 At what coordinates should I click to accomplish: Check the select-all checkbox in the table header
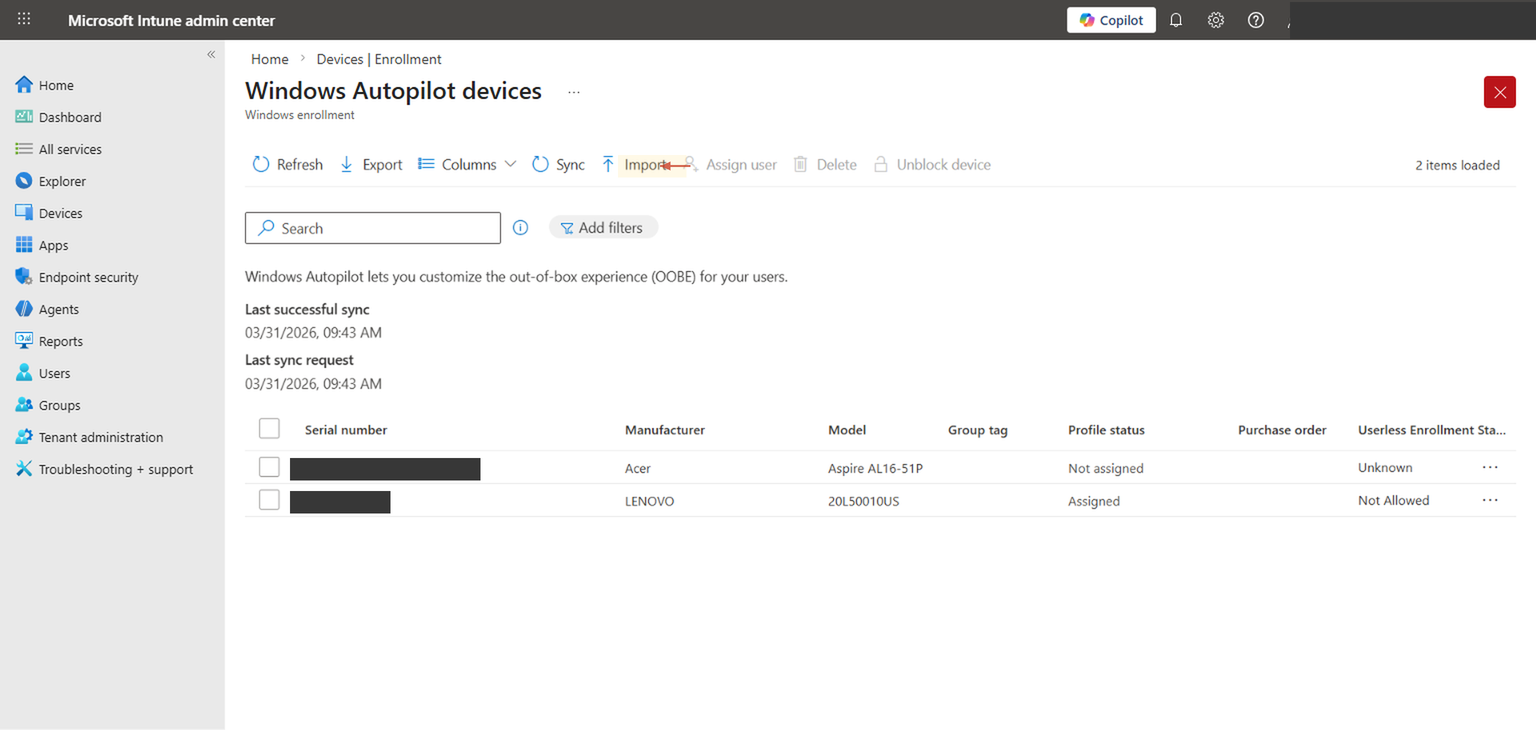click(x=268, y=427)
